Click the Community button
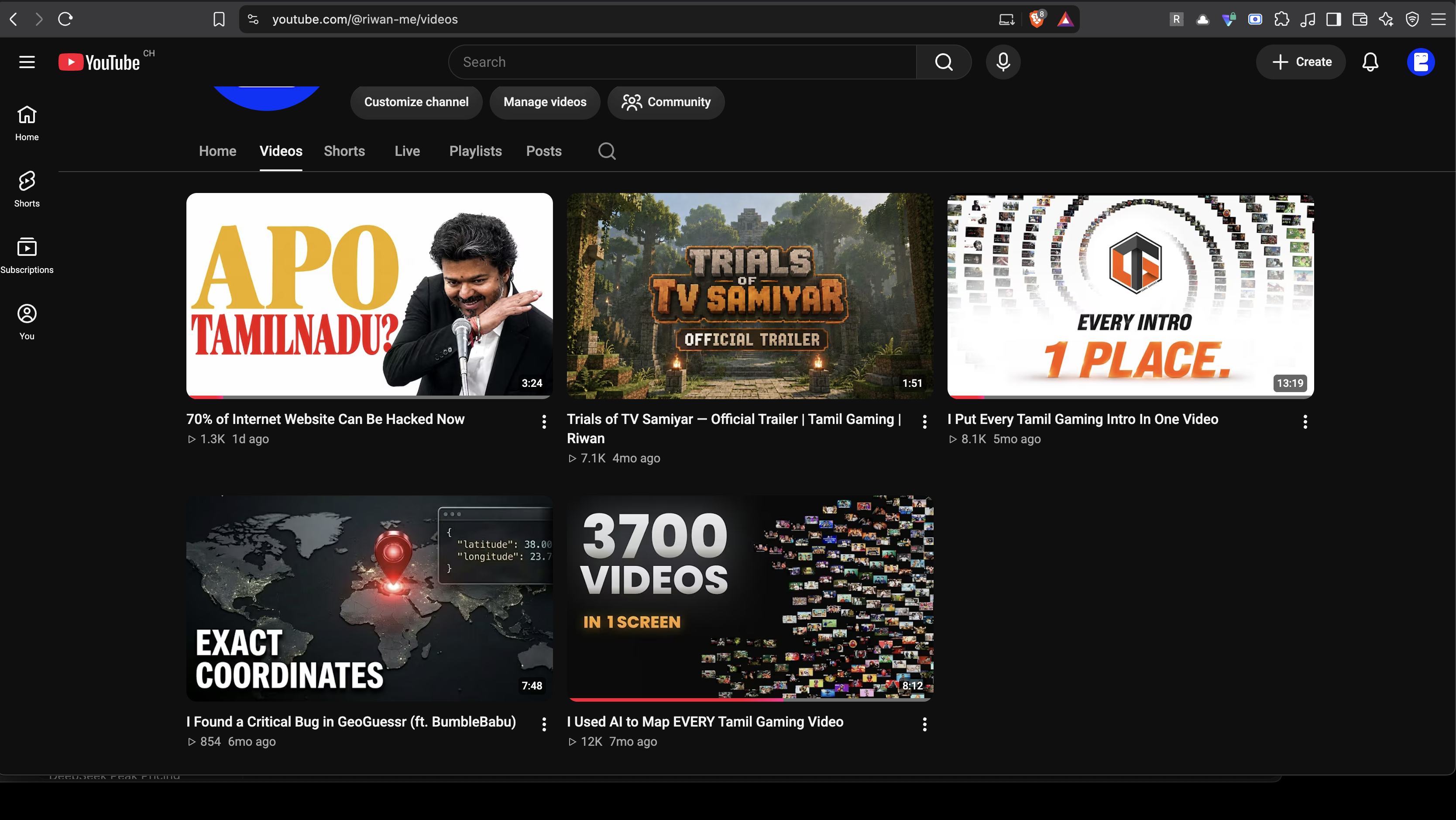 tap(666, 102)
